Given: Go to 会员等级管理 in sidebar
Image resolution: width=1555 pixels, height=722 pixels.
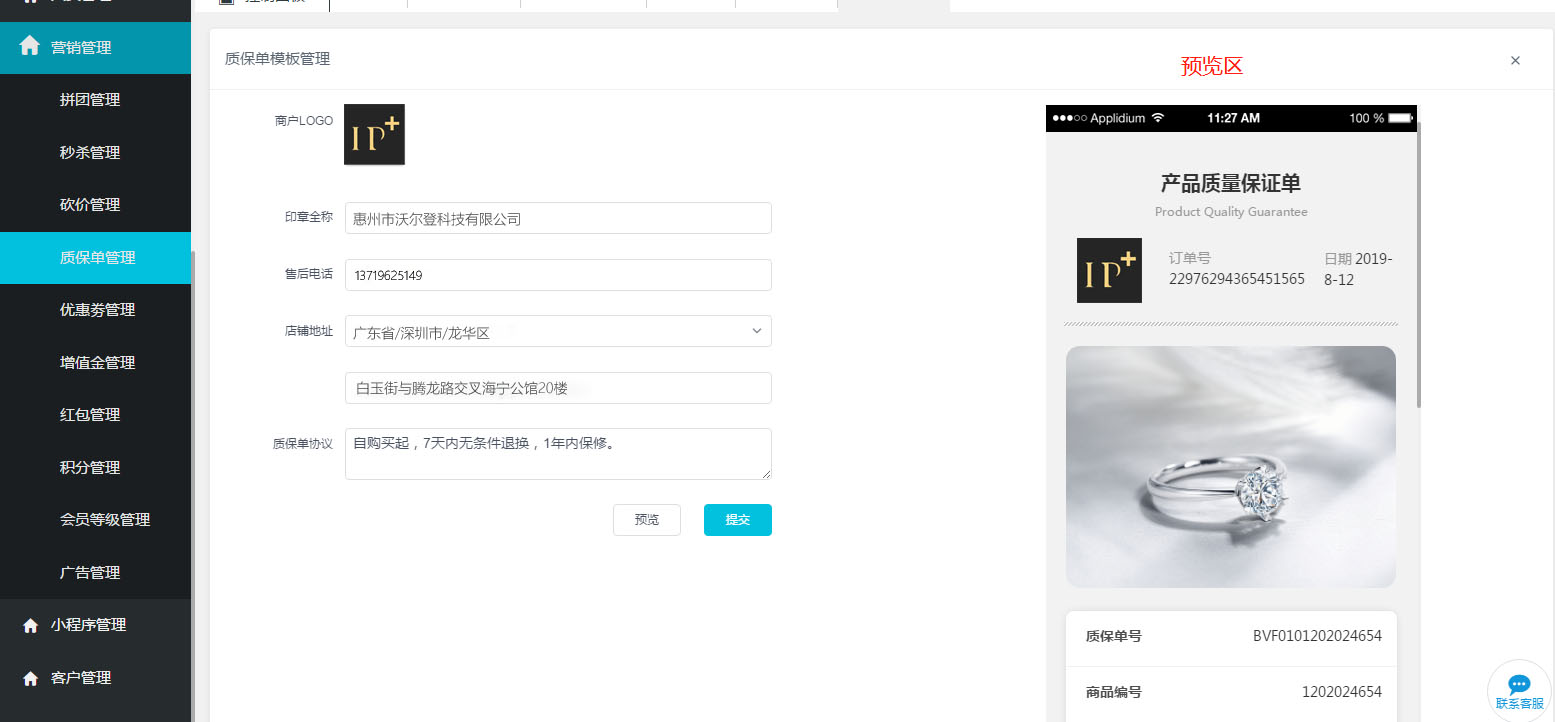Looking at the screenshot, I should pyautogui.click(x=105, y=520).
